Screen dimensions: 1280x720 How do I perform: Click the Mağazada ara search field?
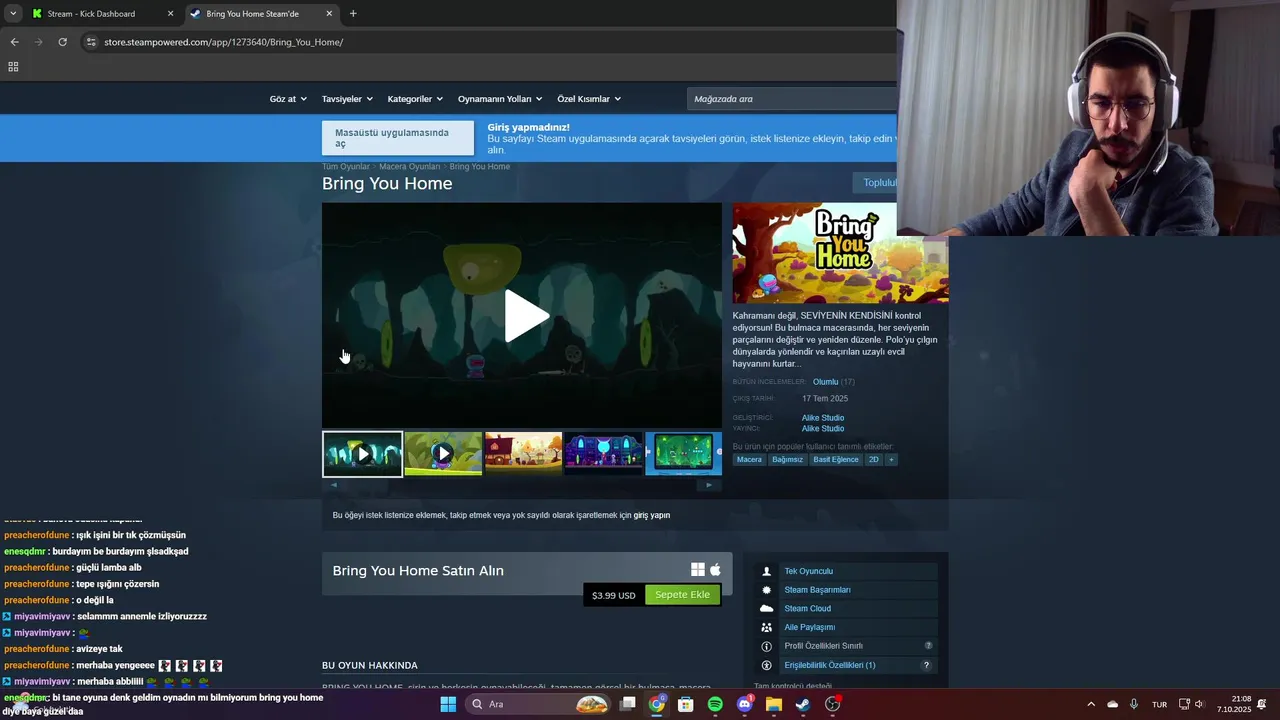[792, 99]
